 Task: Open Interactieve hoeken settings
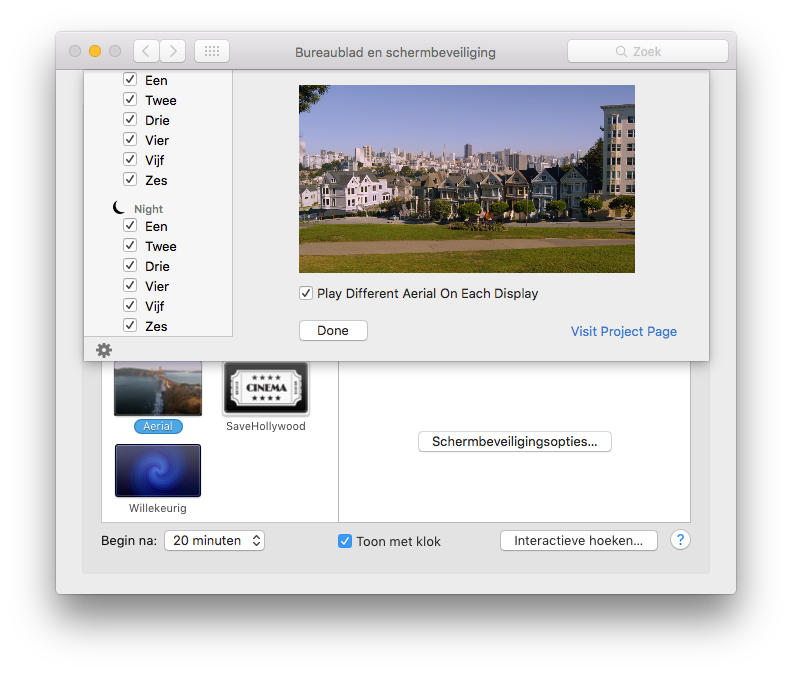point(579,541)
